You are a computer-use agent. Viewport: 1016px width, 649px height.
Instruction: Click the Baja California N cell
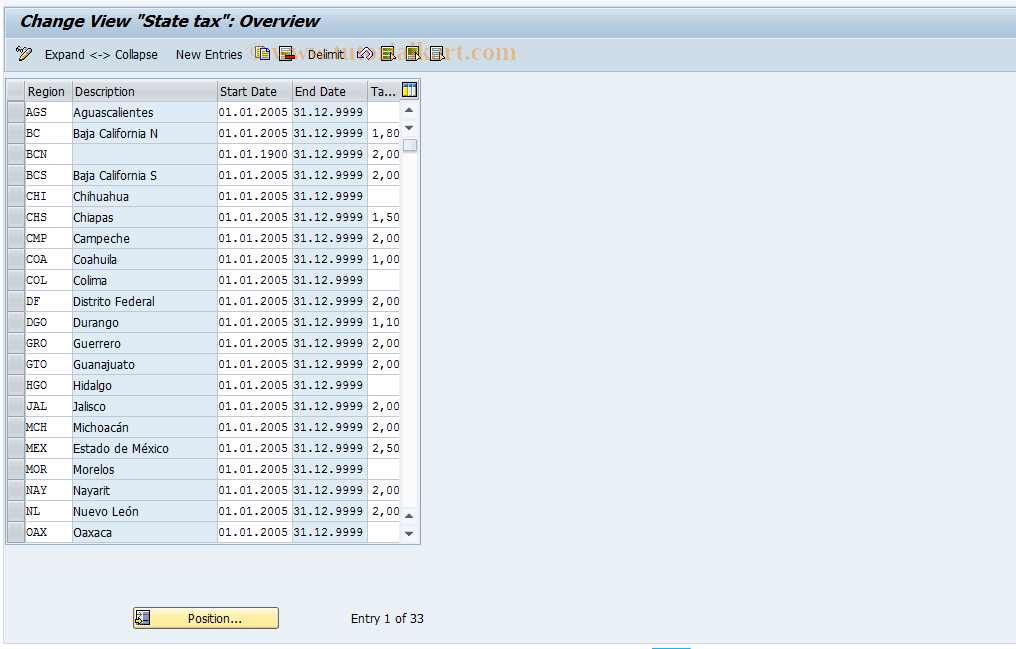[144, 133]
